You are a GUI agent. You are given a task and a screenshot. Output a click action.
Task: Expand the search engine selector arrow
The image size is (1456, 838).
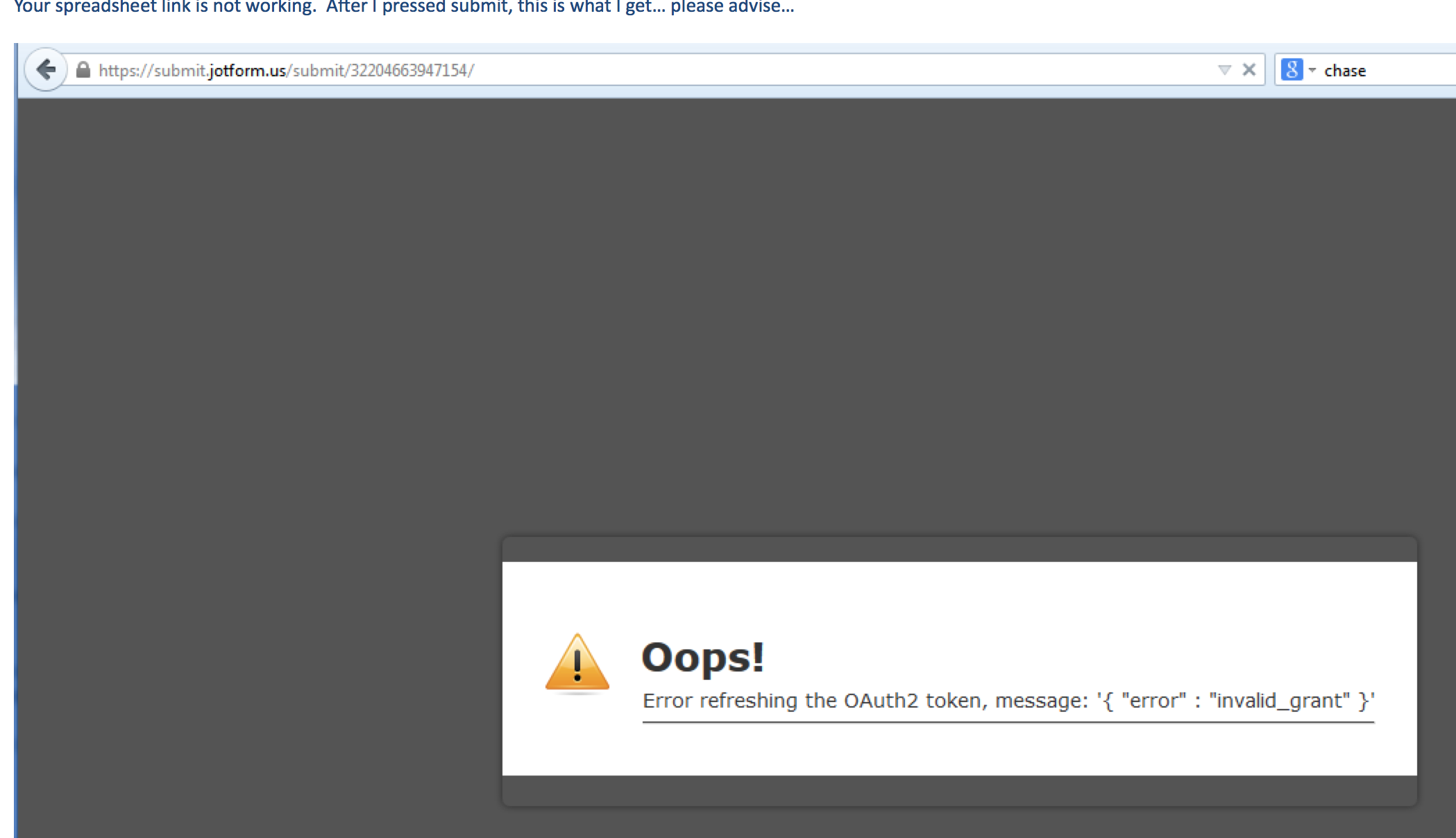point(1312,70)
